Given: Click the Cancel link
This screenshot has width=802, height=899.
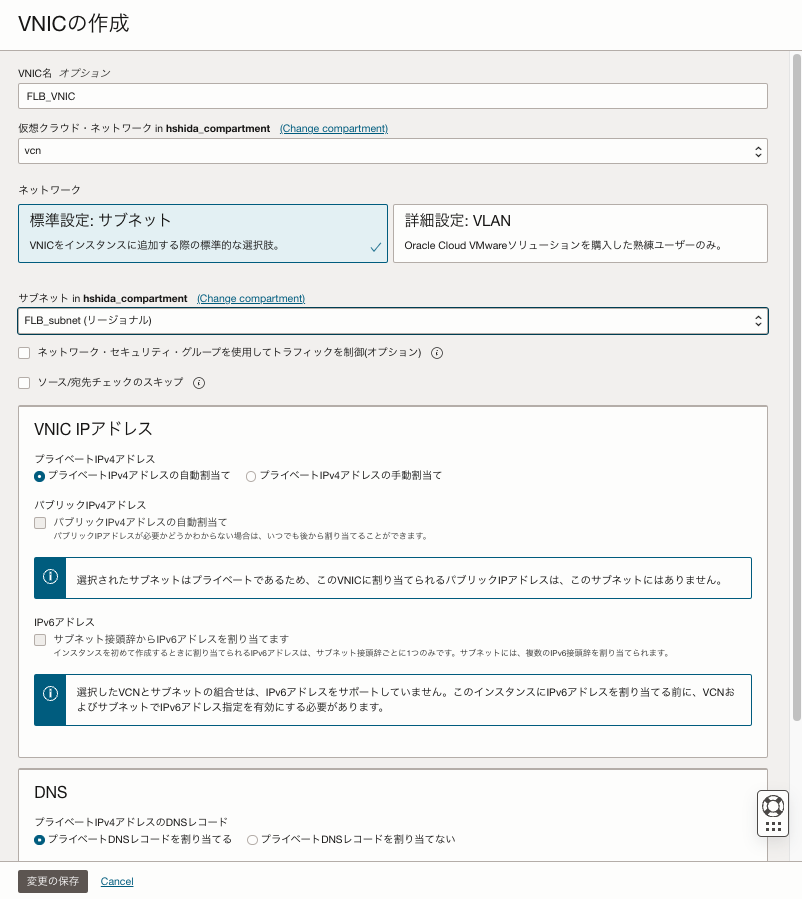Looking at the screenshot, I should click(x=117, y=881).
